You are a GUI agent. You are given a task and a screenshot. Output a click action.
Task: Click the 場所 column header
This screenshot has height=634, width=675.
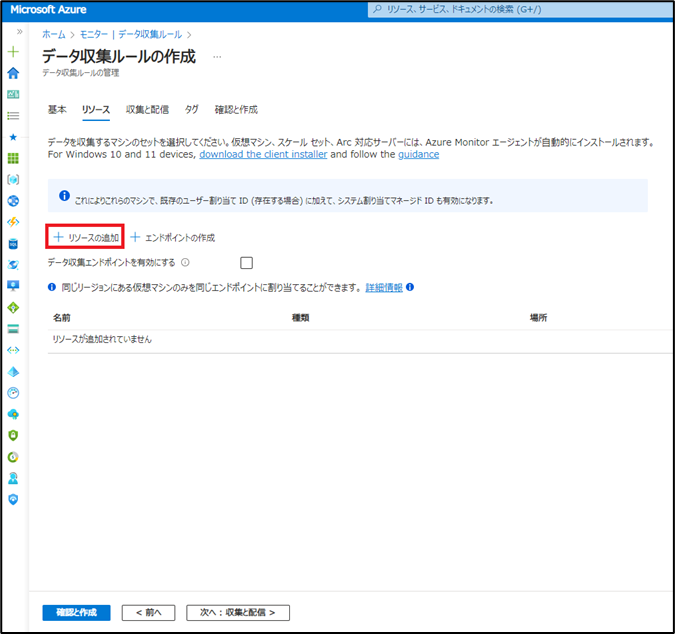(x=538, y=318)
